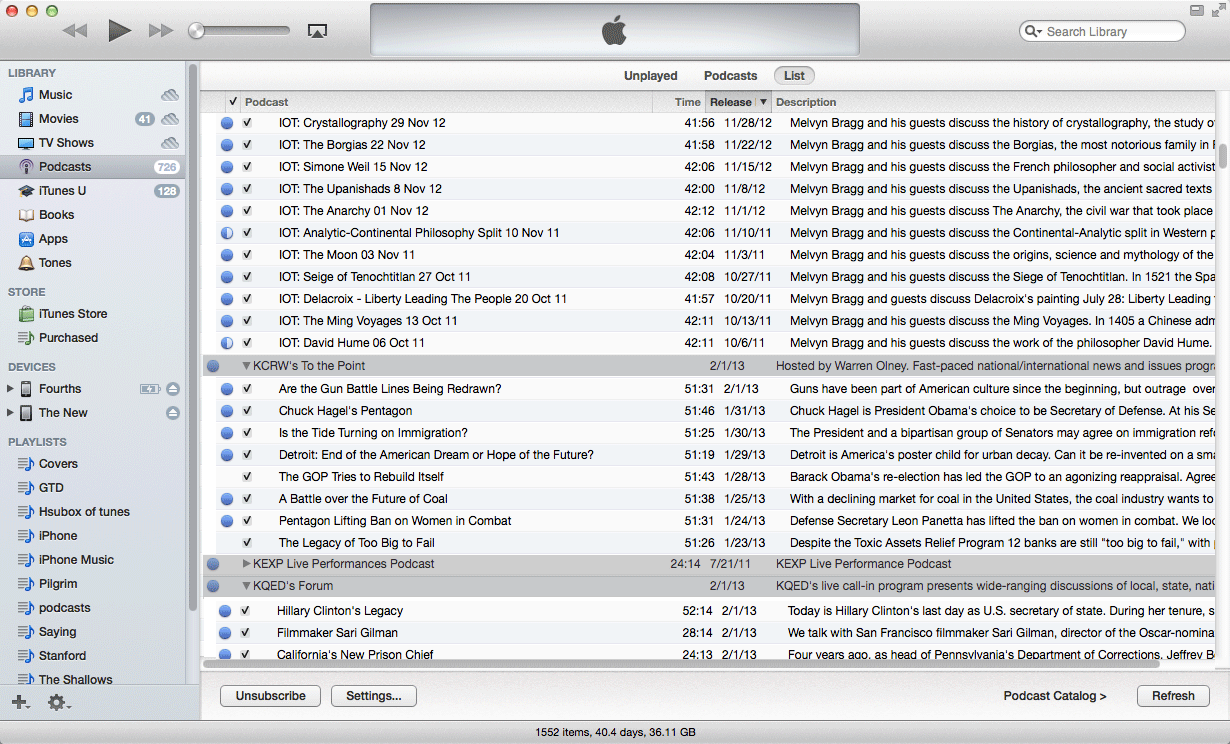
Task: Click the horizontal scrollbar of episode list
Action: 681,663
